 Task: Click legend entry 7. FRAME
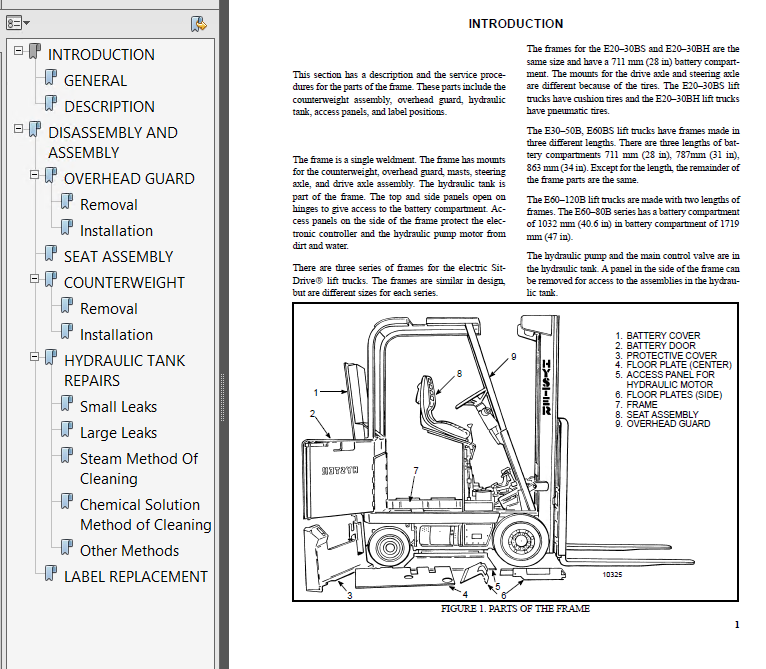636,405
